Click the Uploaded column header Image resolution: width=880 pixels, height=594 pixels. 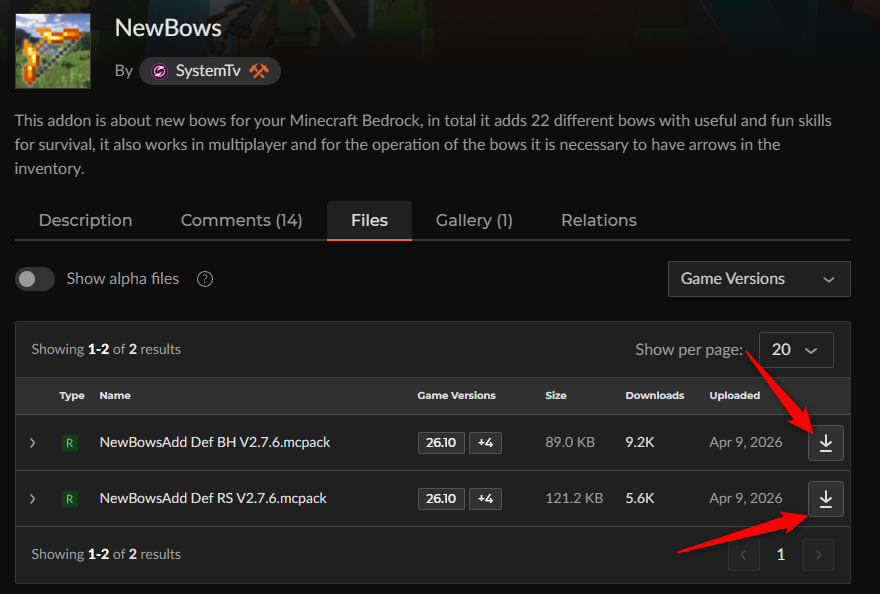pyautogui.click(x=734, y=395)
